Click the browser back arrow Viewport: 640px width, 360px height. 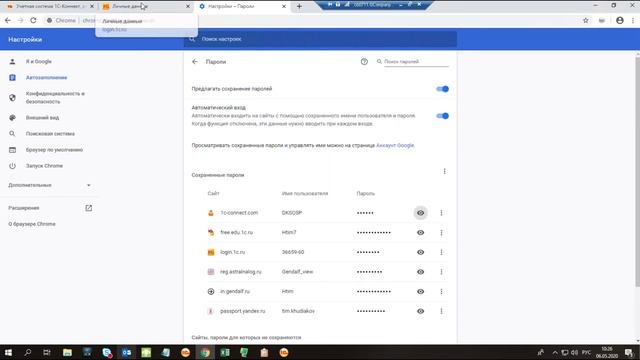coord(8,20)
